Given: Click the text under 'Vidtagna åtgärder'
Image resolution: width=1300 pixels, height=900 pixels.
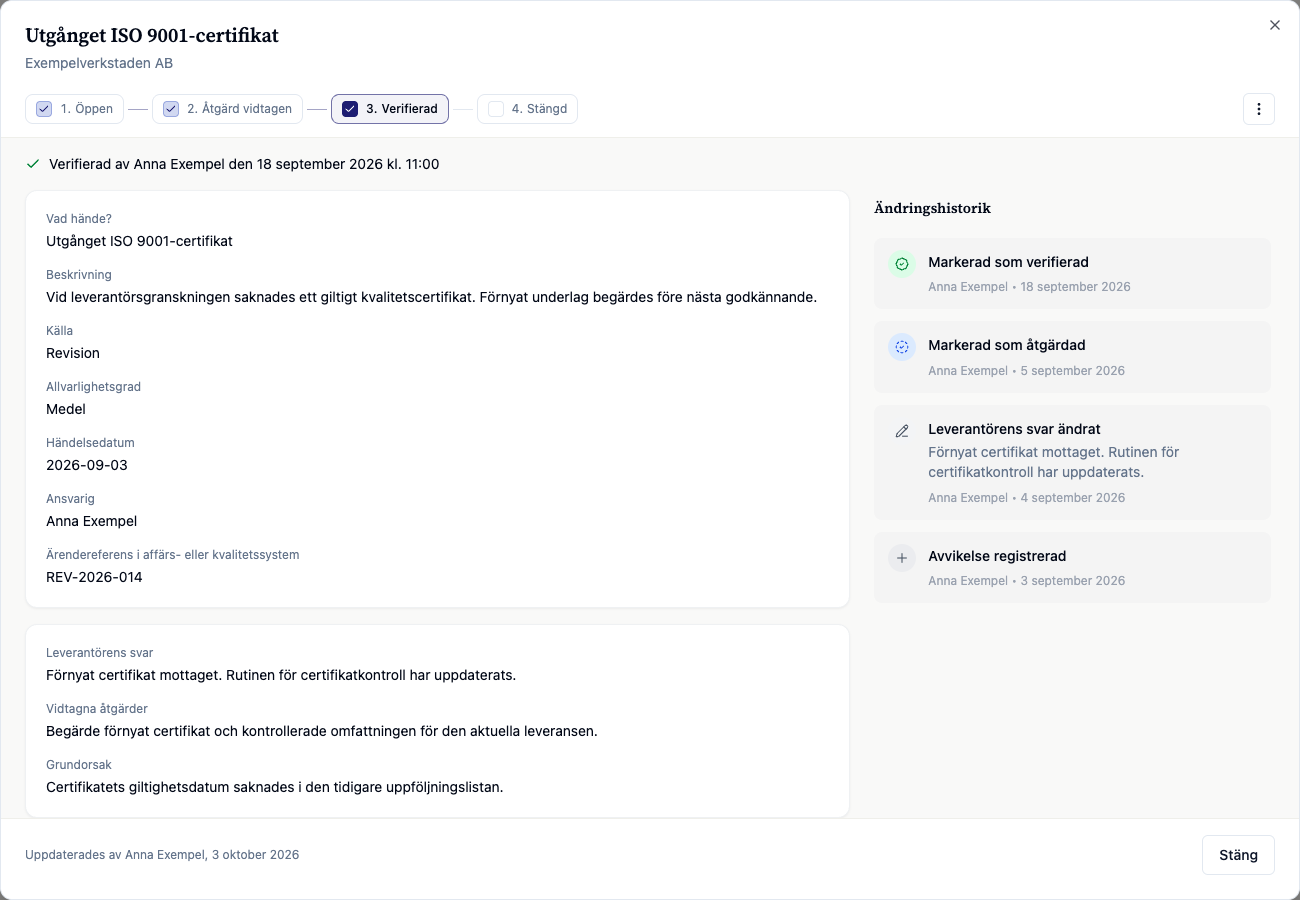Looking at the screenshot, I should 322,731.
